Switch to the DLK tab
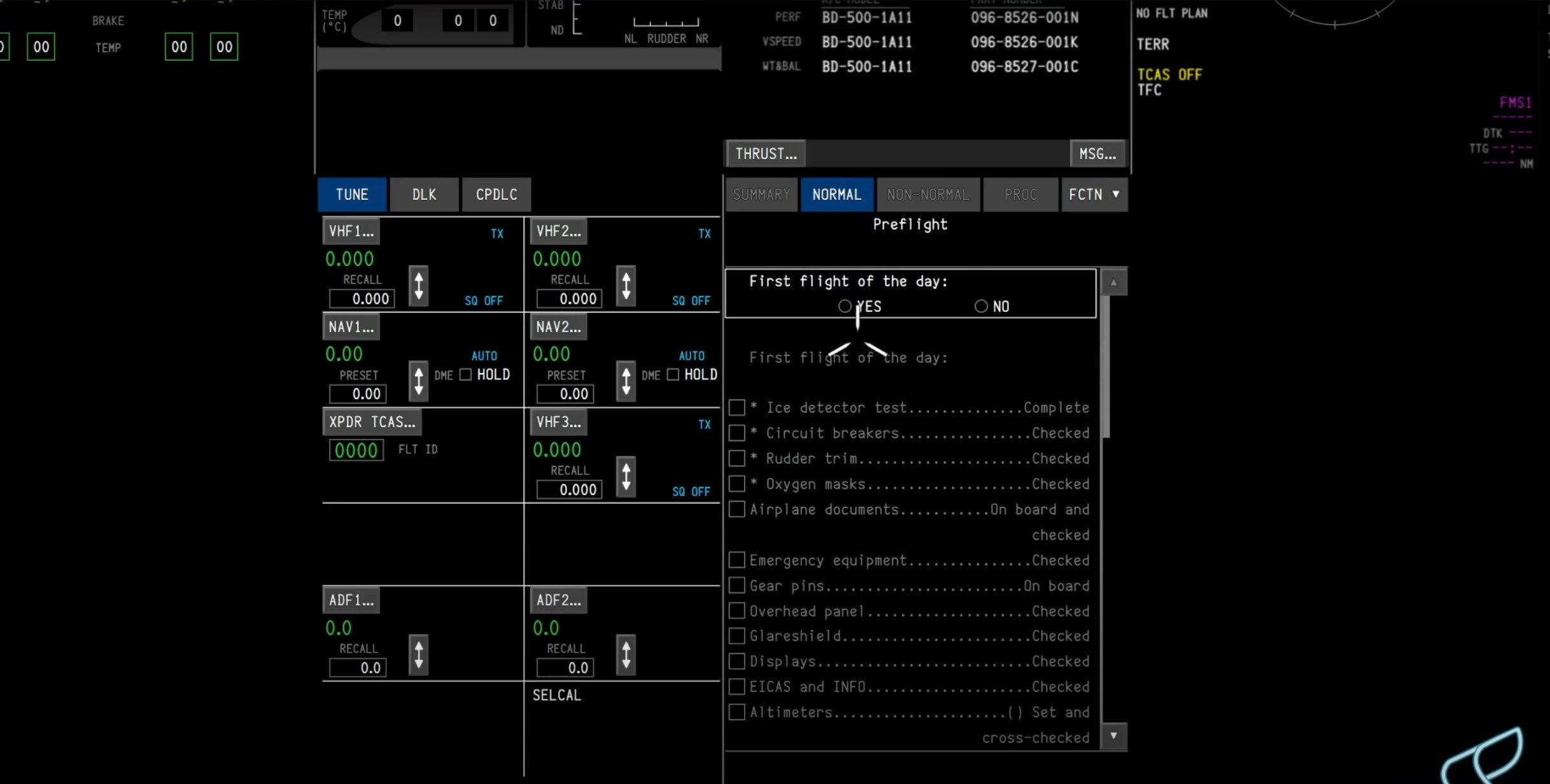The width and height of the screenshot is (1550, 784). (x=424, y=195)
